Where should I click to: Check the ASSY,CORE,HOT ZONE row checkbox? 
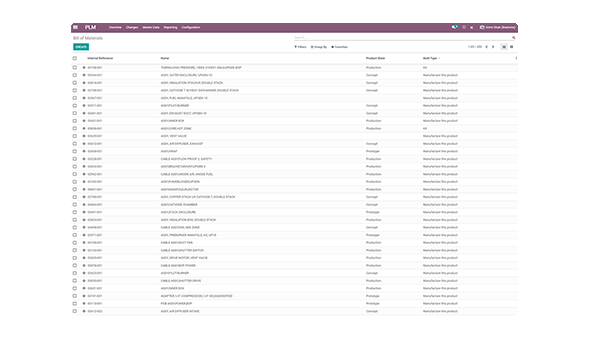tap(75, 129)
